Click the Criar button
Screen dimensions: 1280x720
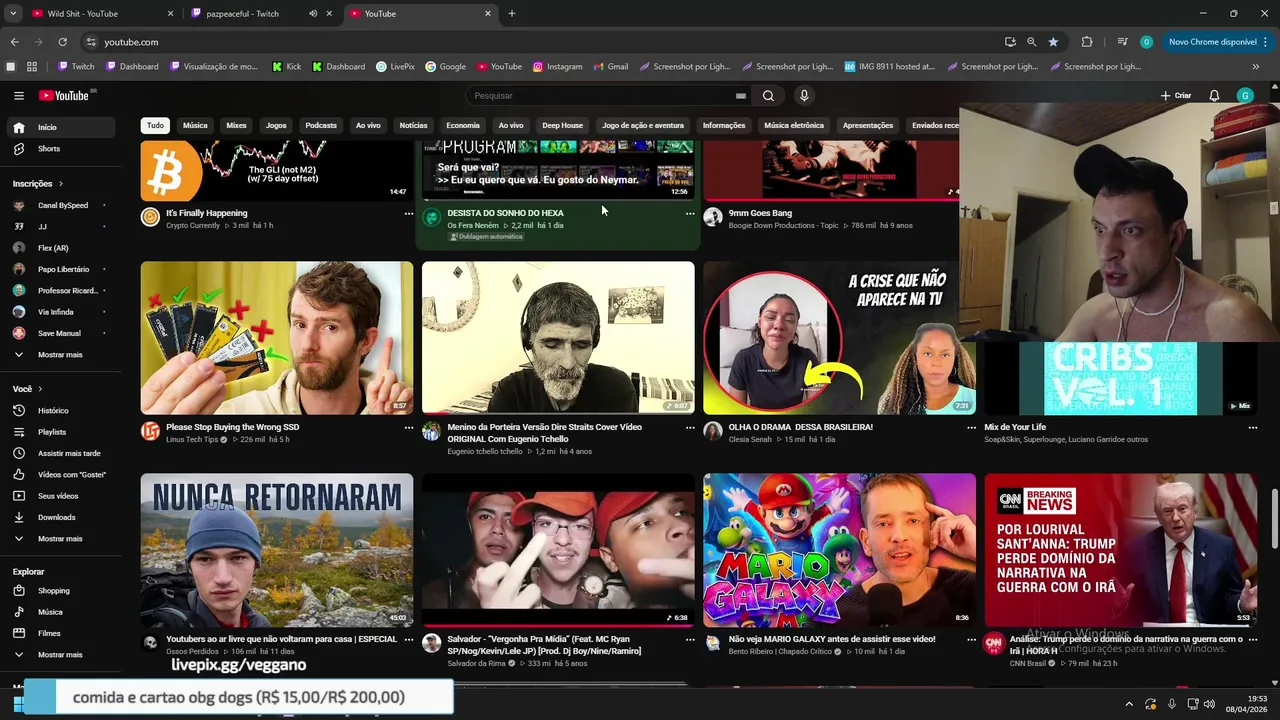pyautogui.click(x=1176, y=96)
